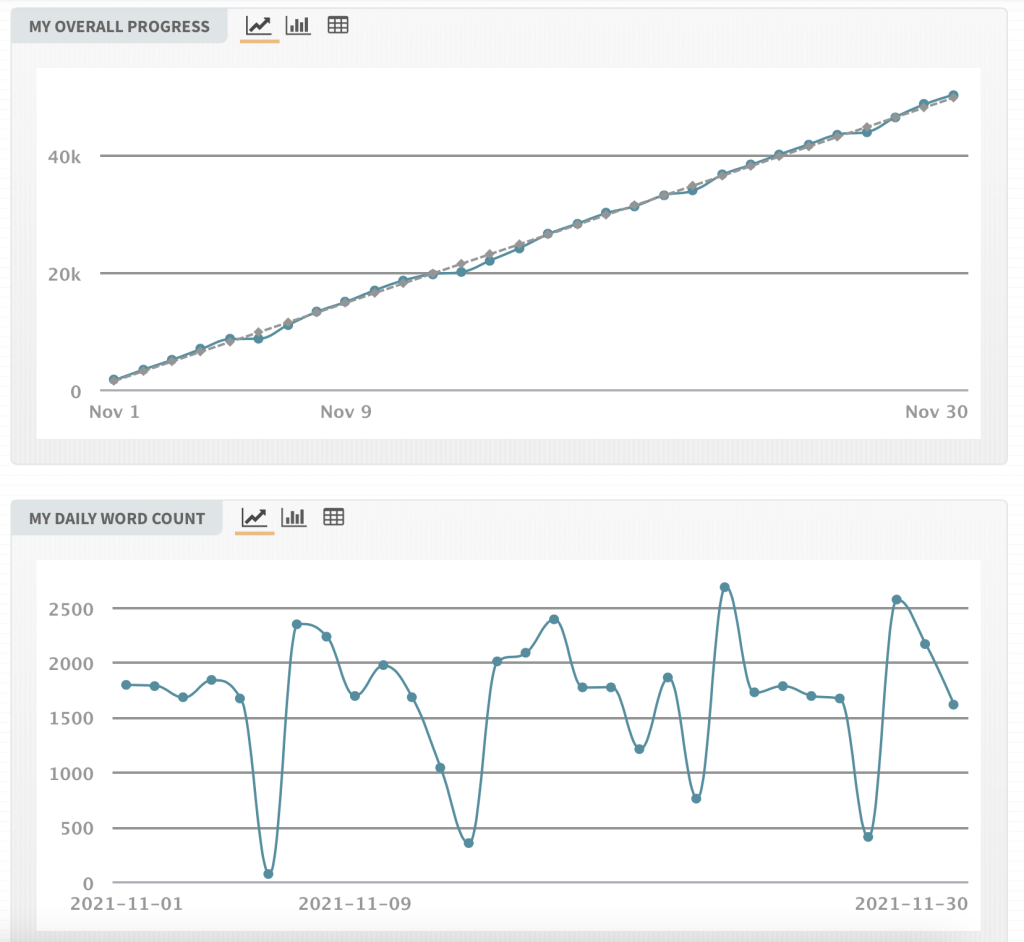The height and width of the screenshot is (942, 1024).
Task: Click the 2021-11-09 date axis label
Action: 355,903
